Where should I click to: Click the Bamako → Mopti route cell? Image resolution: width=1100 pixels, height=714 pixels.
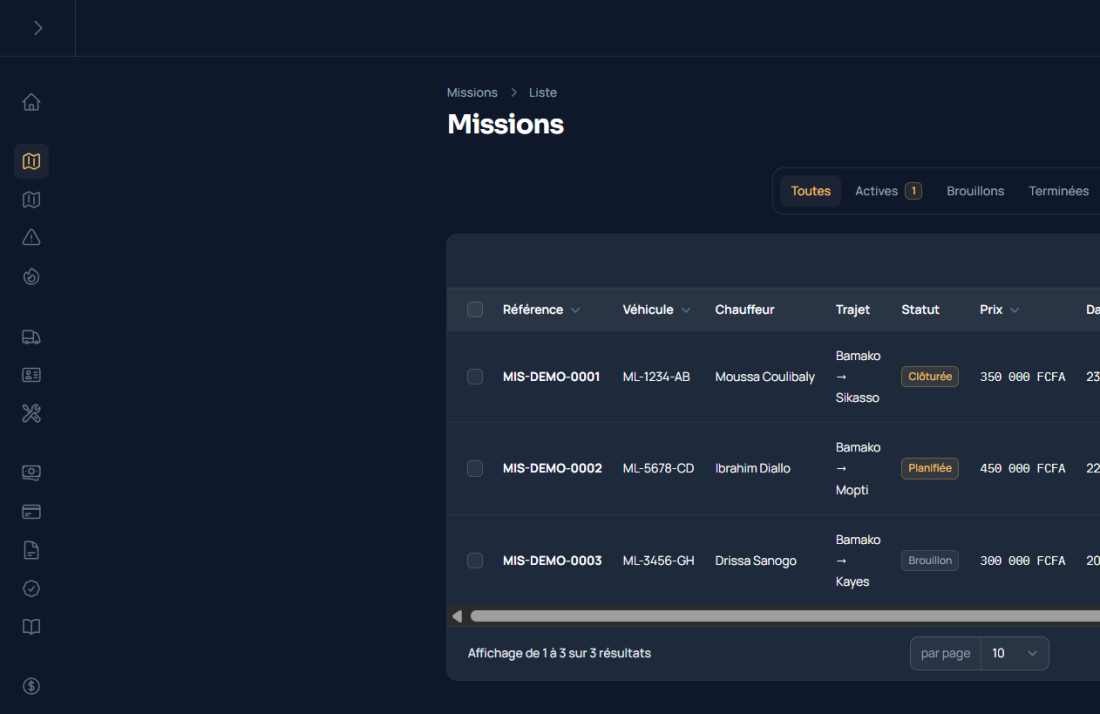tap(857, 469)
